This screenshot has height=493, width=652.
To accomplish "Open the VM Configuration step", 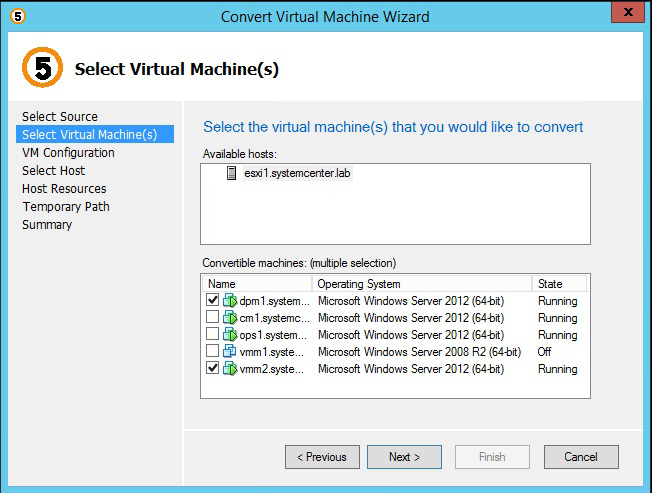I will [x=68, y=153].
